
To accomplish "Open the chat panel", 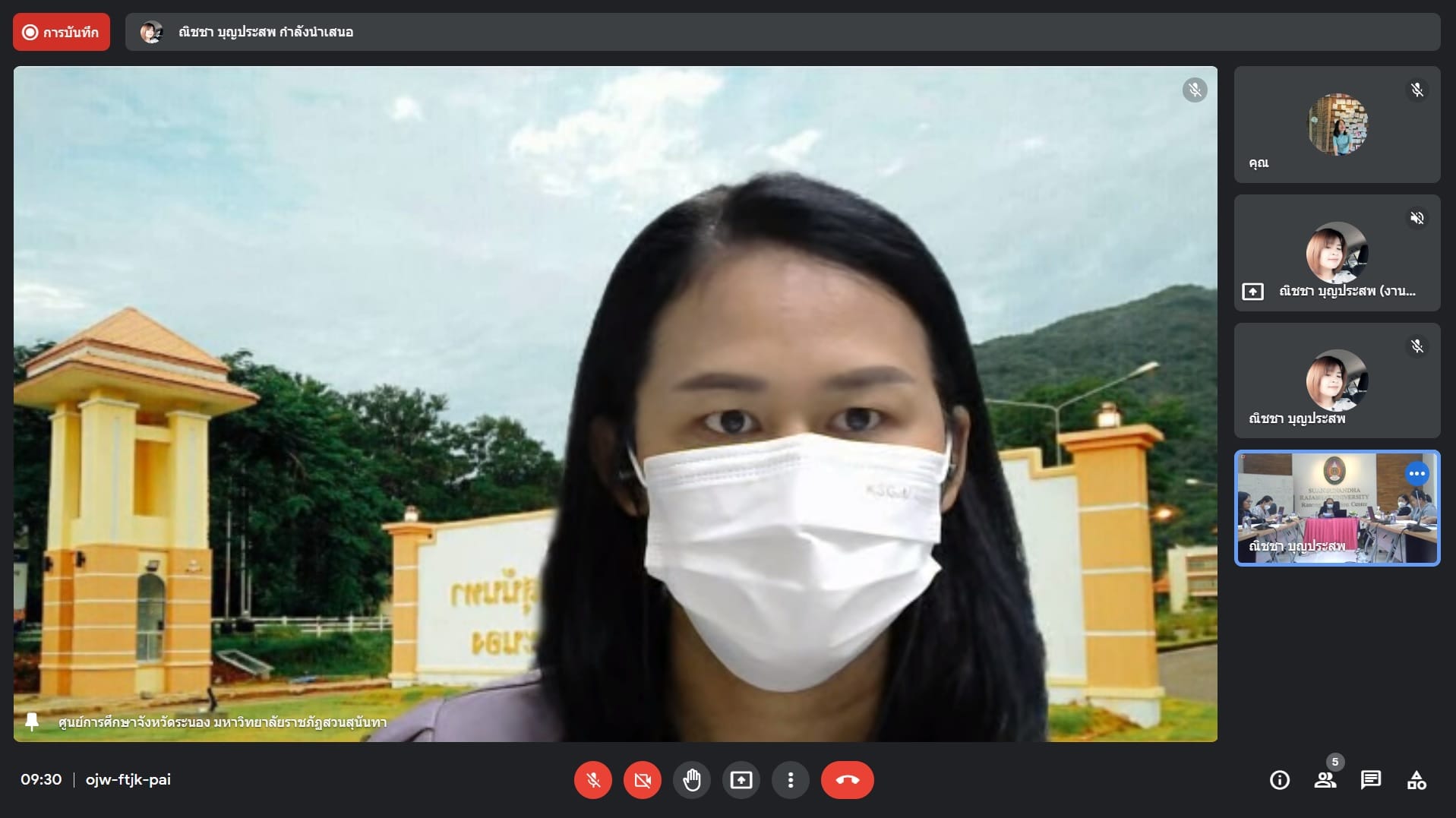I will (1371, 780).
